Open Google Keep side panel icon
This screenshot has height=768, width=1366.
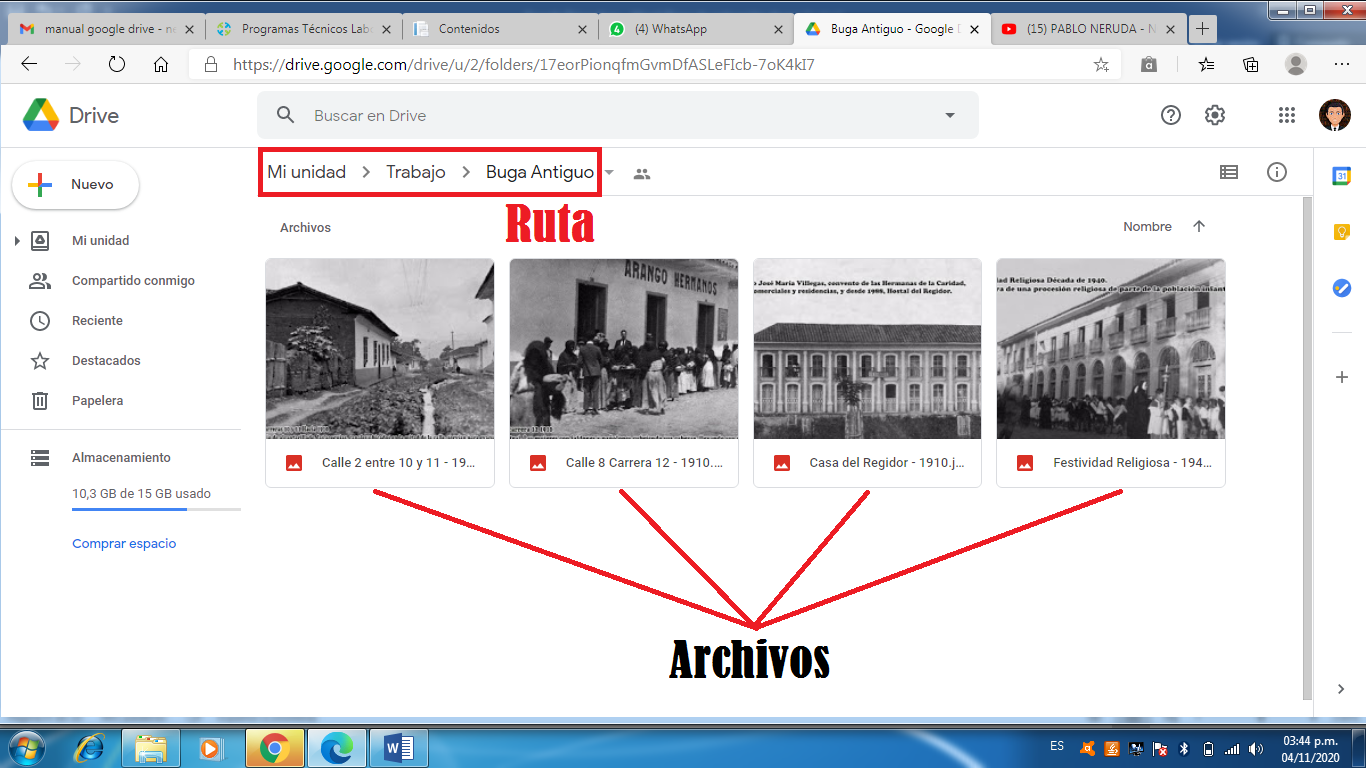(x=1341, y=232)
